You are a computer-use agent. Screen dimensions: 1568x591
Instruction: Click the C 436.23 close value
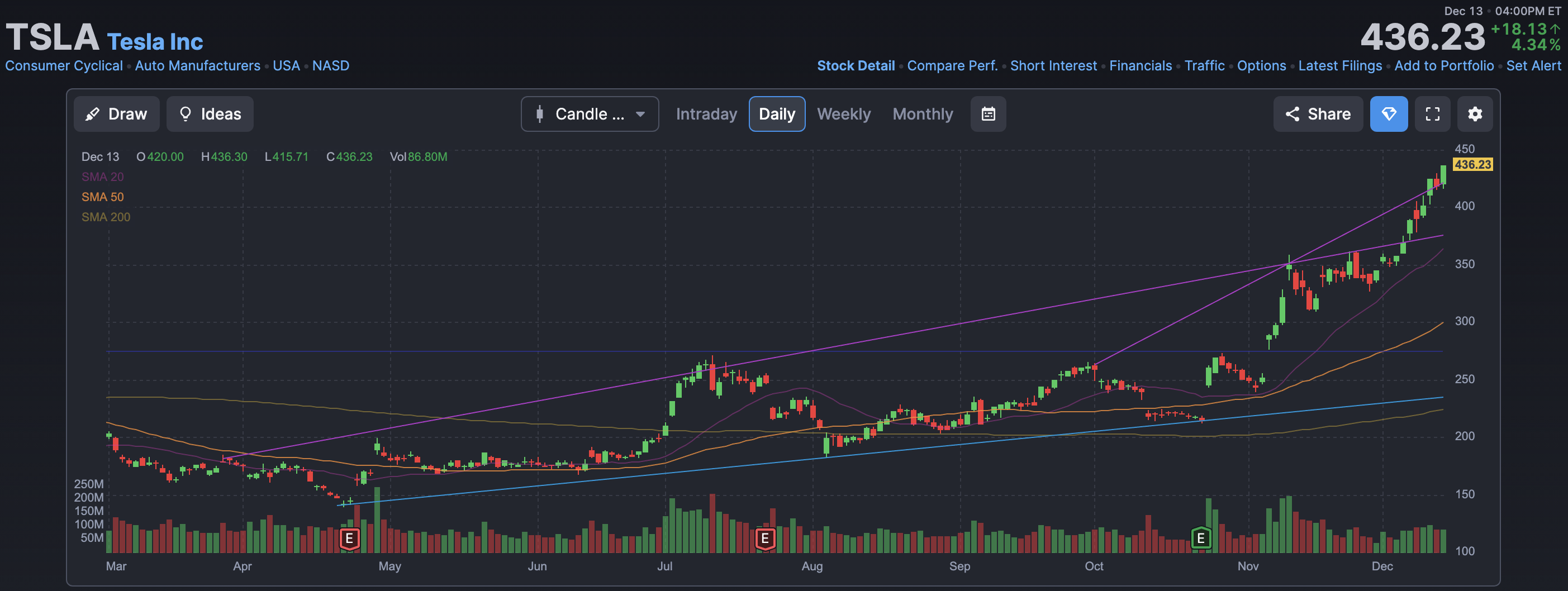point(349,157)
